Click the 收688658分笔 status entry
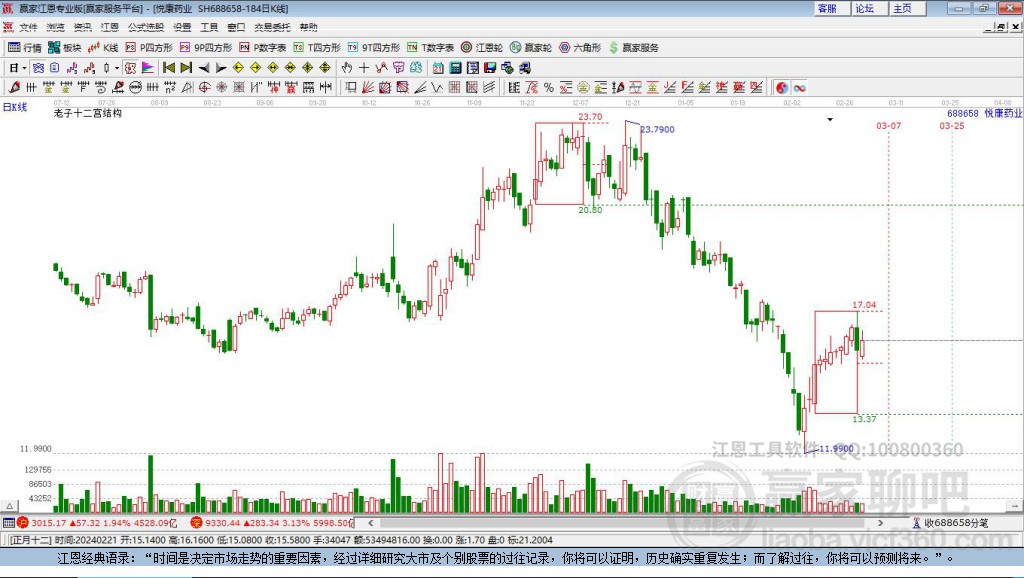This screenshot has width=1024, height=578. 951,522
